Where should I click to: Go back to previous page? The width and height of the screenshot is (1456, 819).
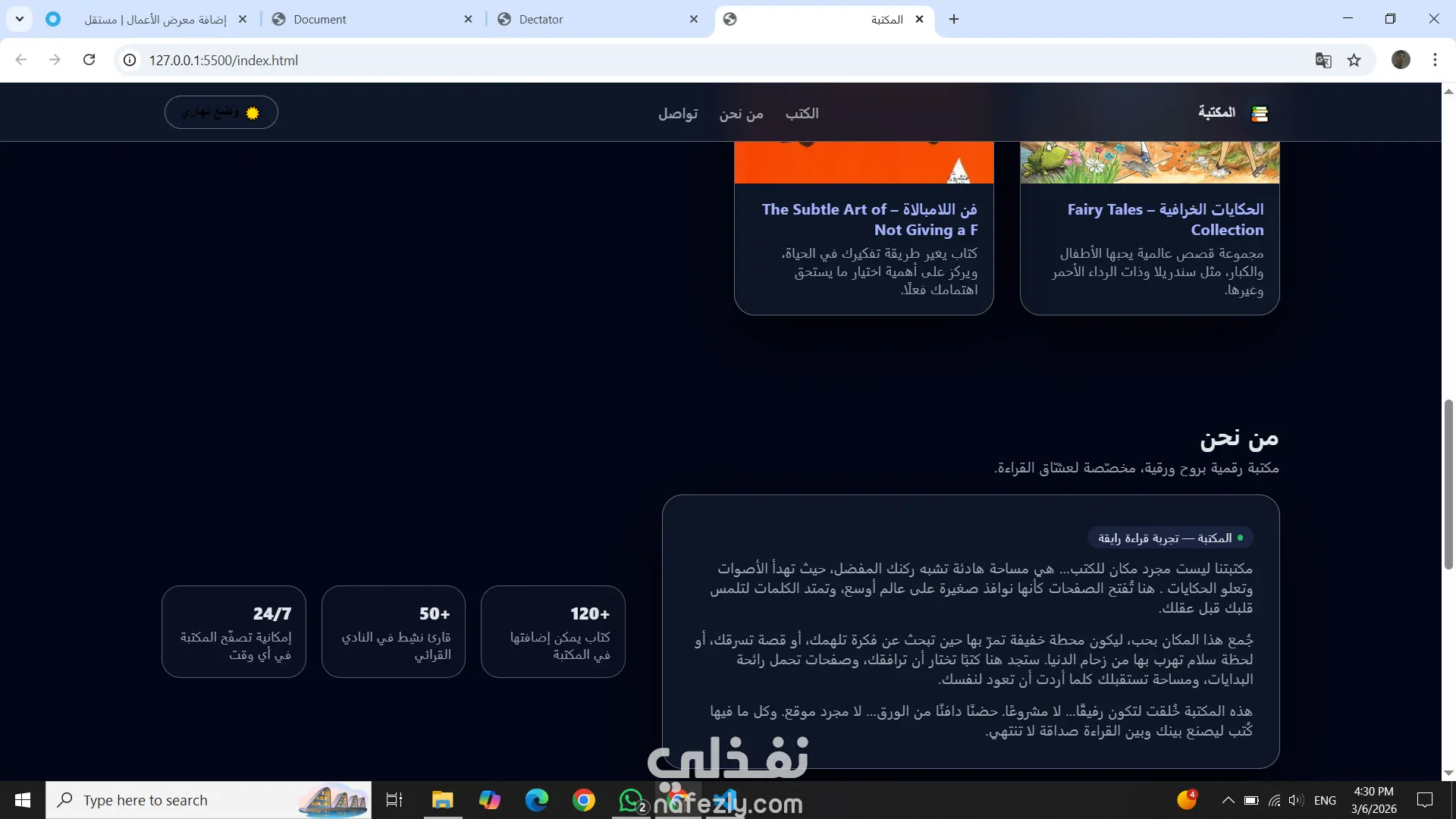coord(21,60)
